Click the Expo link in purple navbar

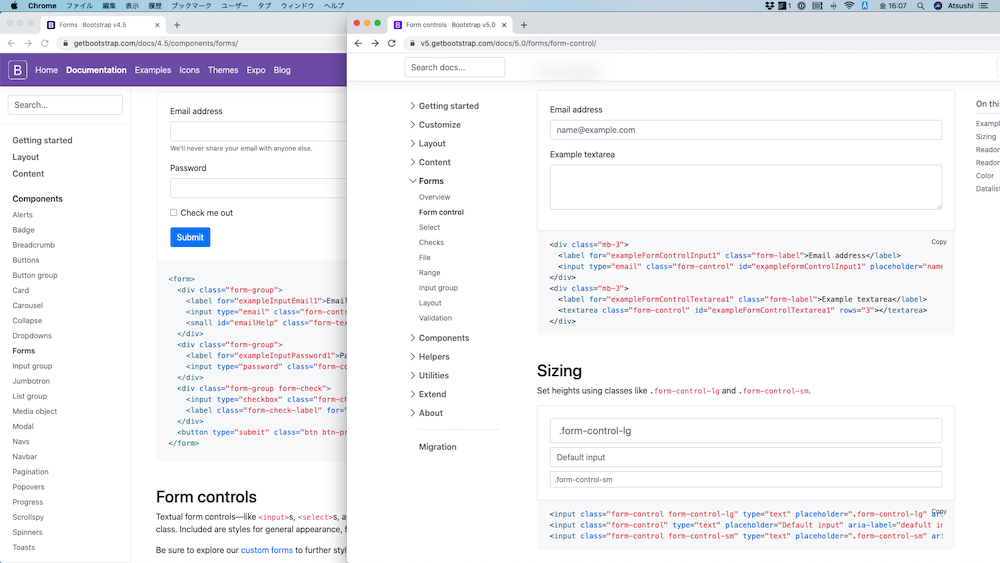coord(256,70)
